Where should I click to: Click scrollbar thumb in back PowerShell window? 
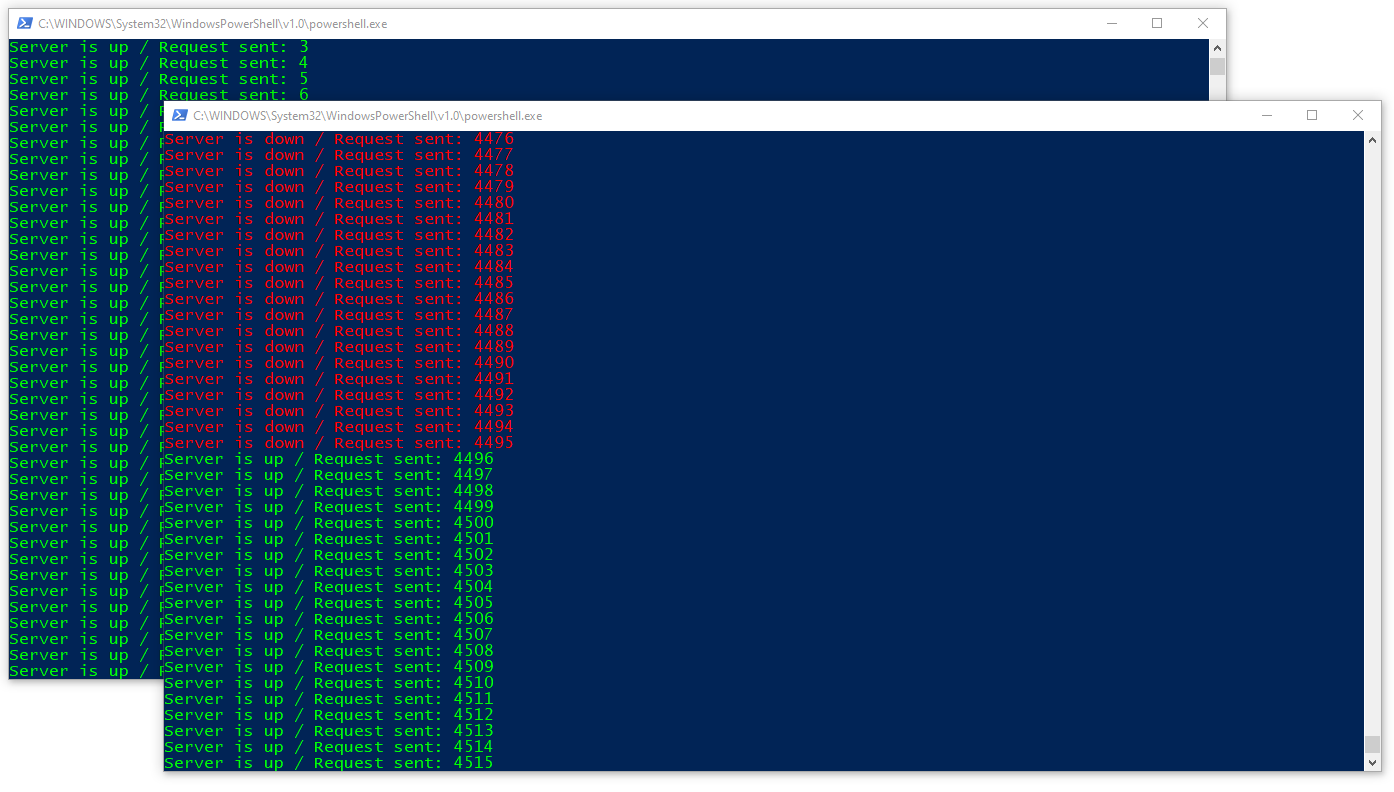(1217, 66)
